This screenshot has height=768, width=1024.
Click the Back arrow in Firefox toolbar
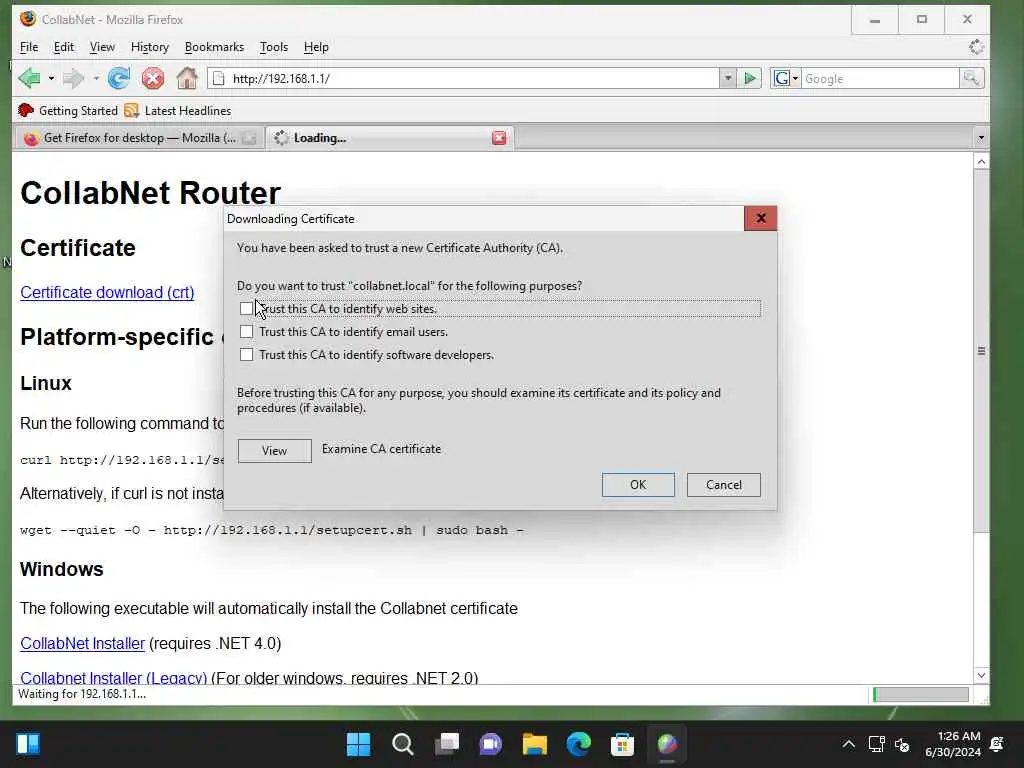29,78
